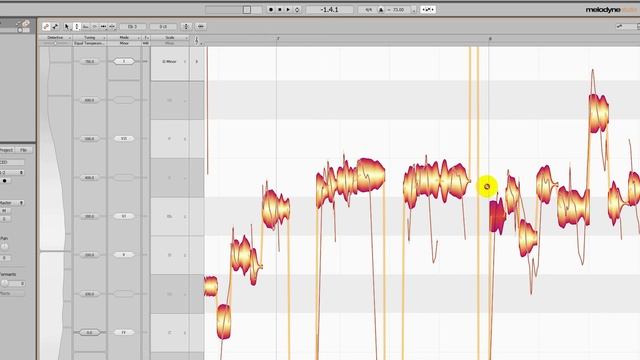
Task: Adjust the Pan knob
Action: [4, 247]
